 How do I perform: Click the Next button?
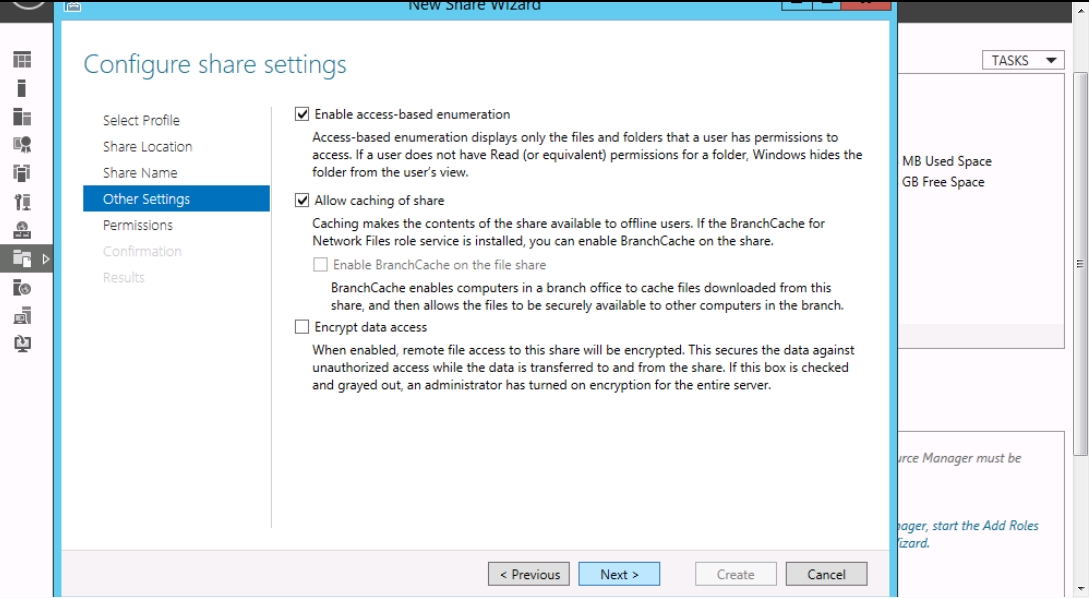coord(619,574)
